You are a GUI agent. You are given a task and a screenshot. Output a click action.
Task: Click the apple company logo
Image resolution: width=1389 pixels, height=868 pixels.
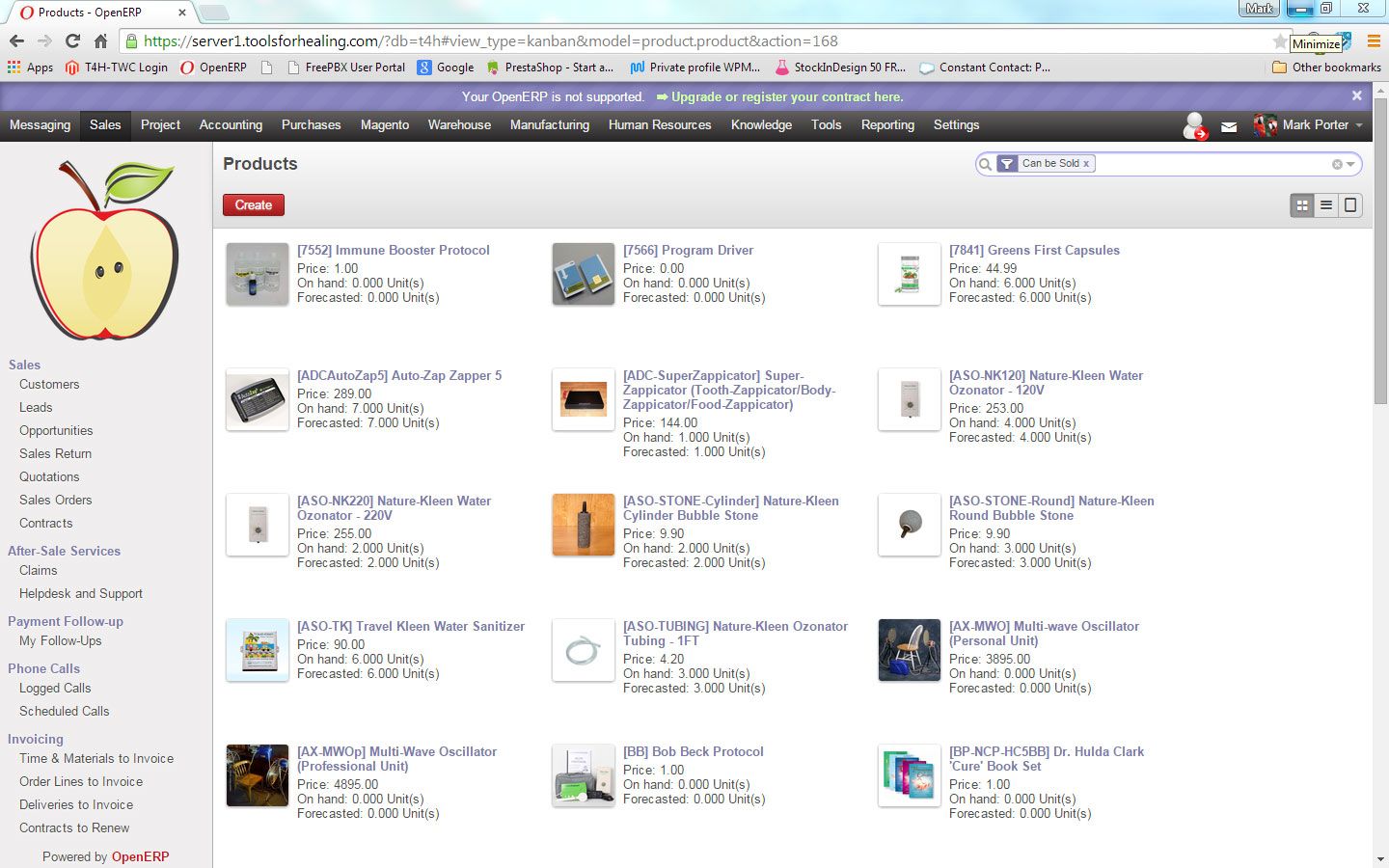pyautogui.click(x=104, y=251)
